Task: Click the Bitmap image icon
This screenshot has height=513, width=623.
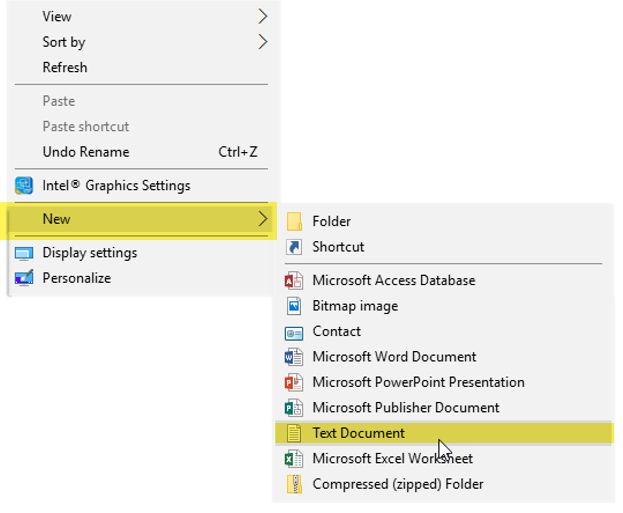Action: [294, 307]
